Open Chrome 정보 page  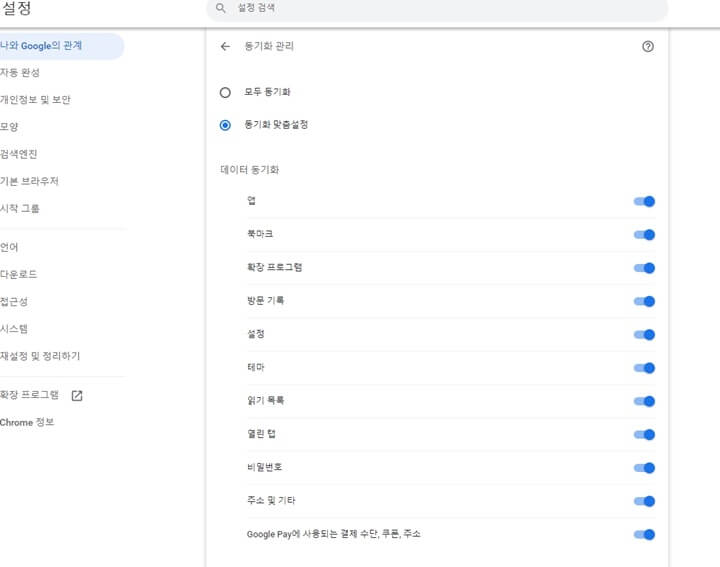point(27,422)
